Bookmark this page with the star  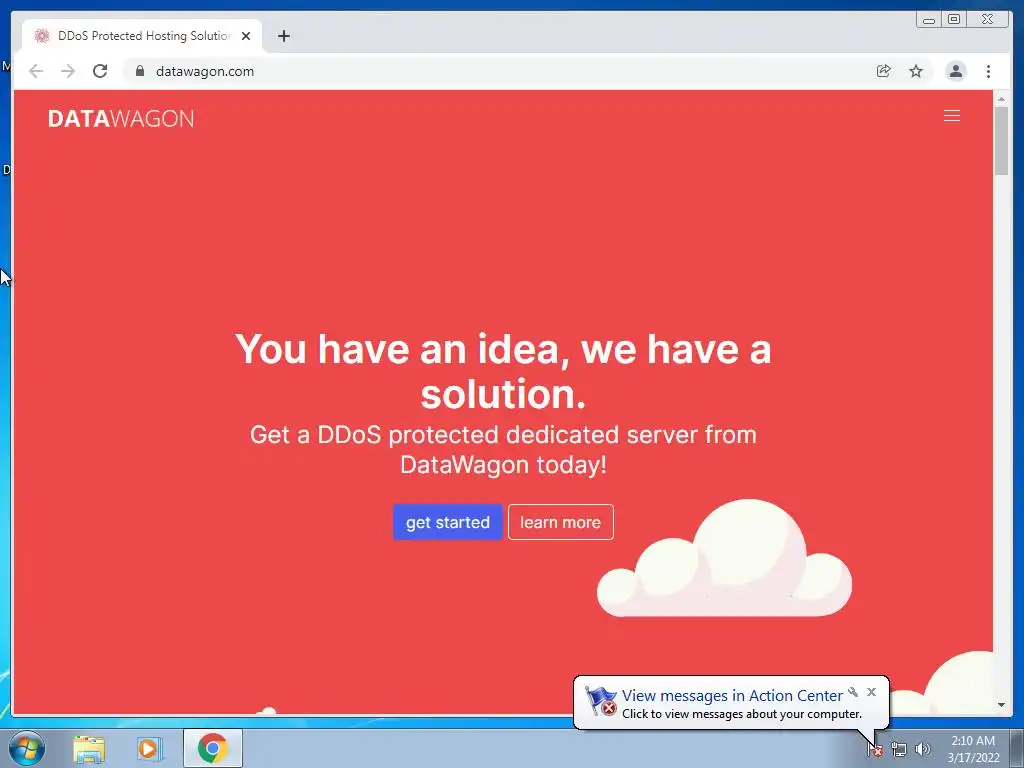[916, 71]
